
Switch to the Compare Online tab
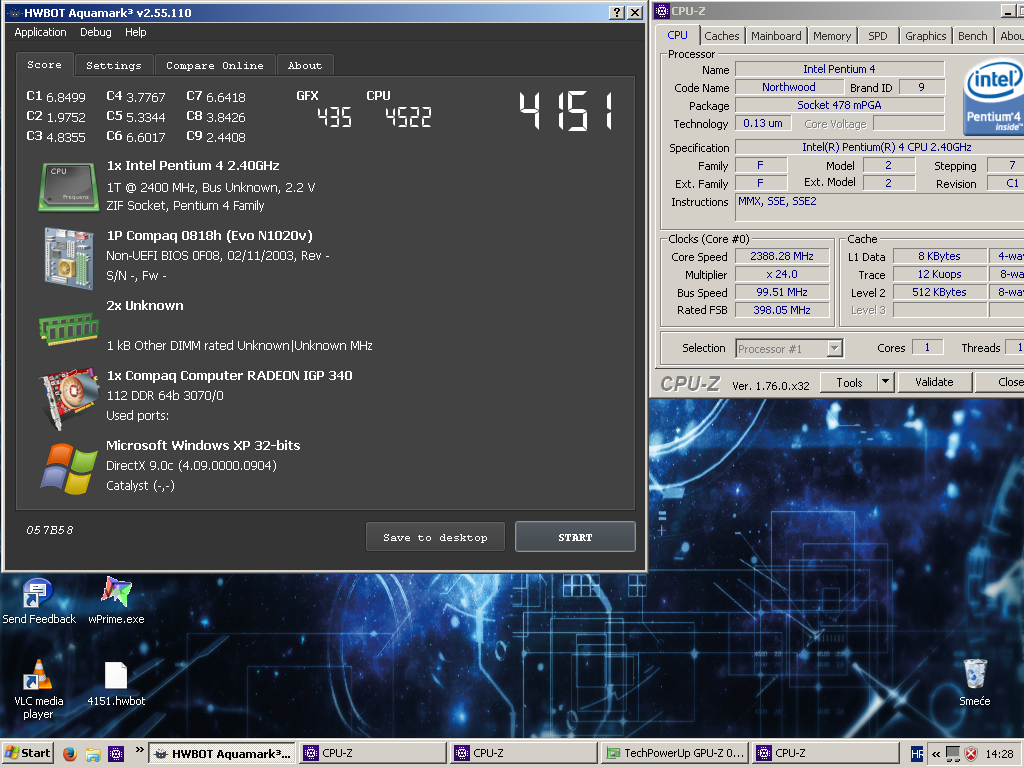[x=215, y=65]
